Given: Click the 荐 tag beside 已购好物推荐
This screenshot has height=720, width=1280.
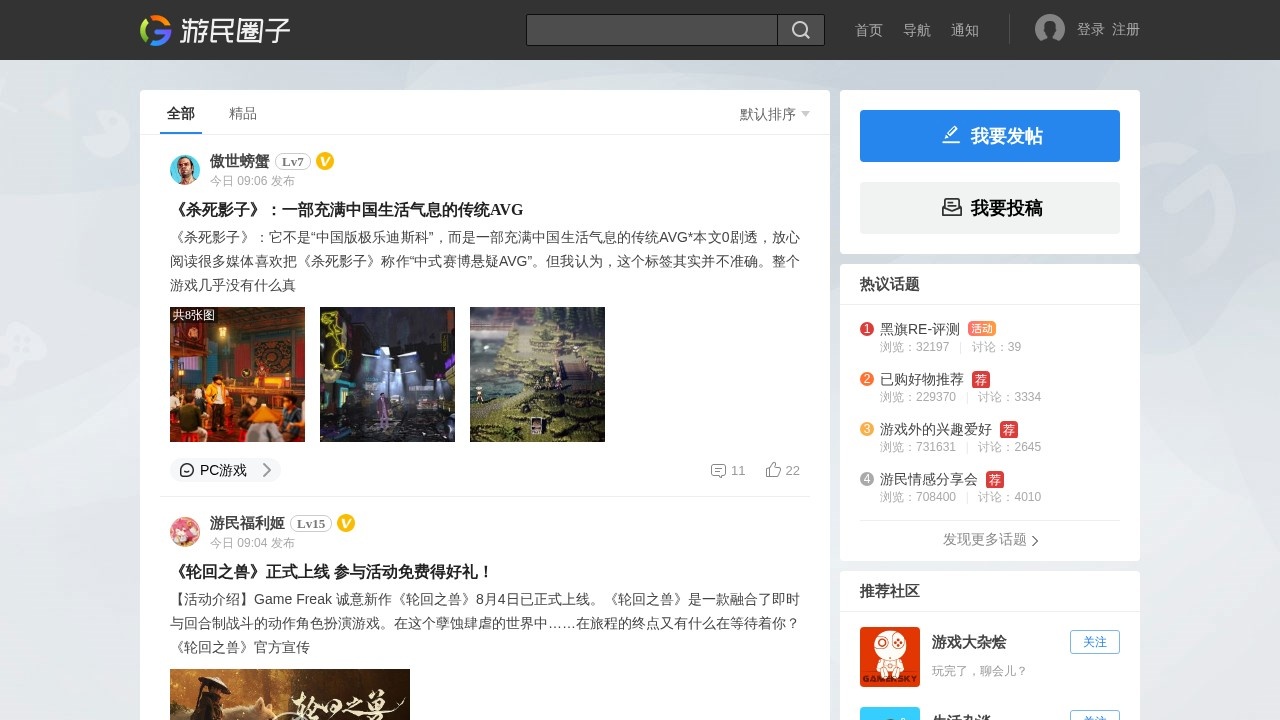Looking at the screenshot, I should point(981,379).
